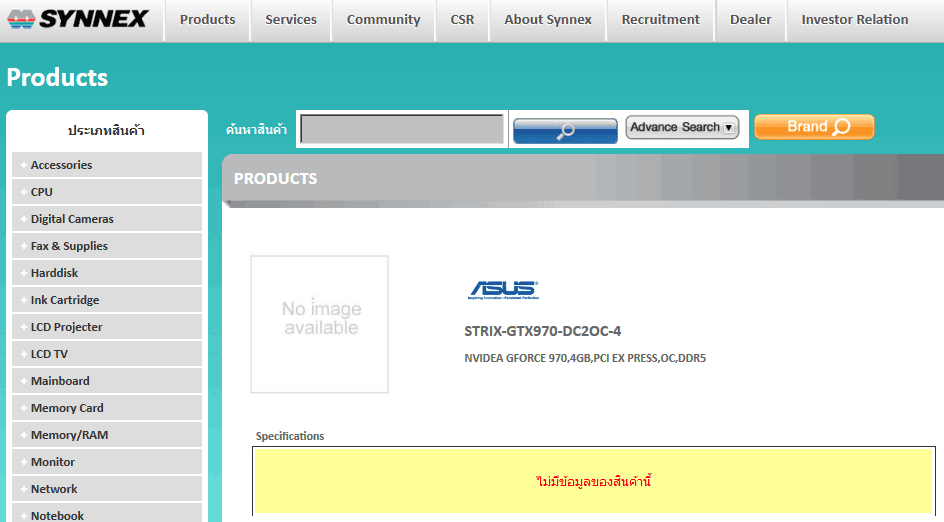Open the Products menu
Screen dimensions: 944x522
click(x=207, y=20)
